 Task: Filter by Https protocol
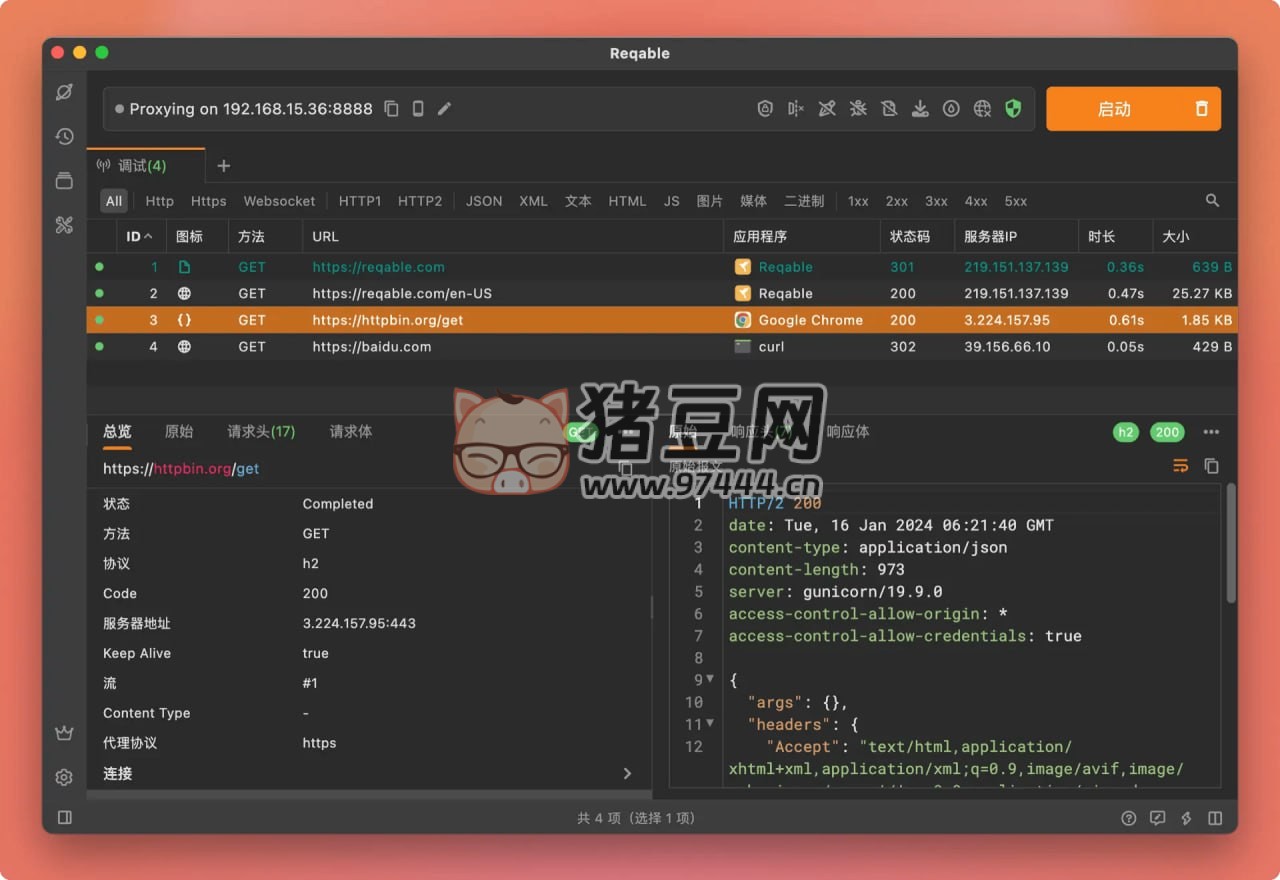click(x=208, y=200)
